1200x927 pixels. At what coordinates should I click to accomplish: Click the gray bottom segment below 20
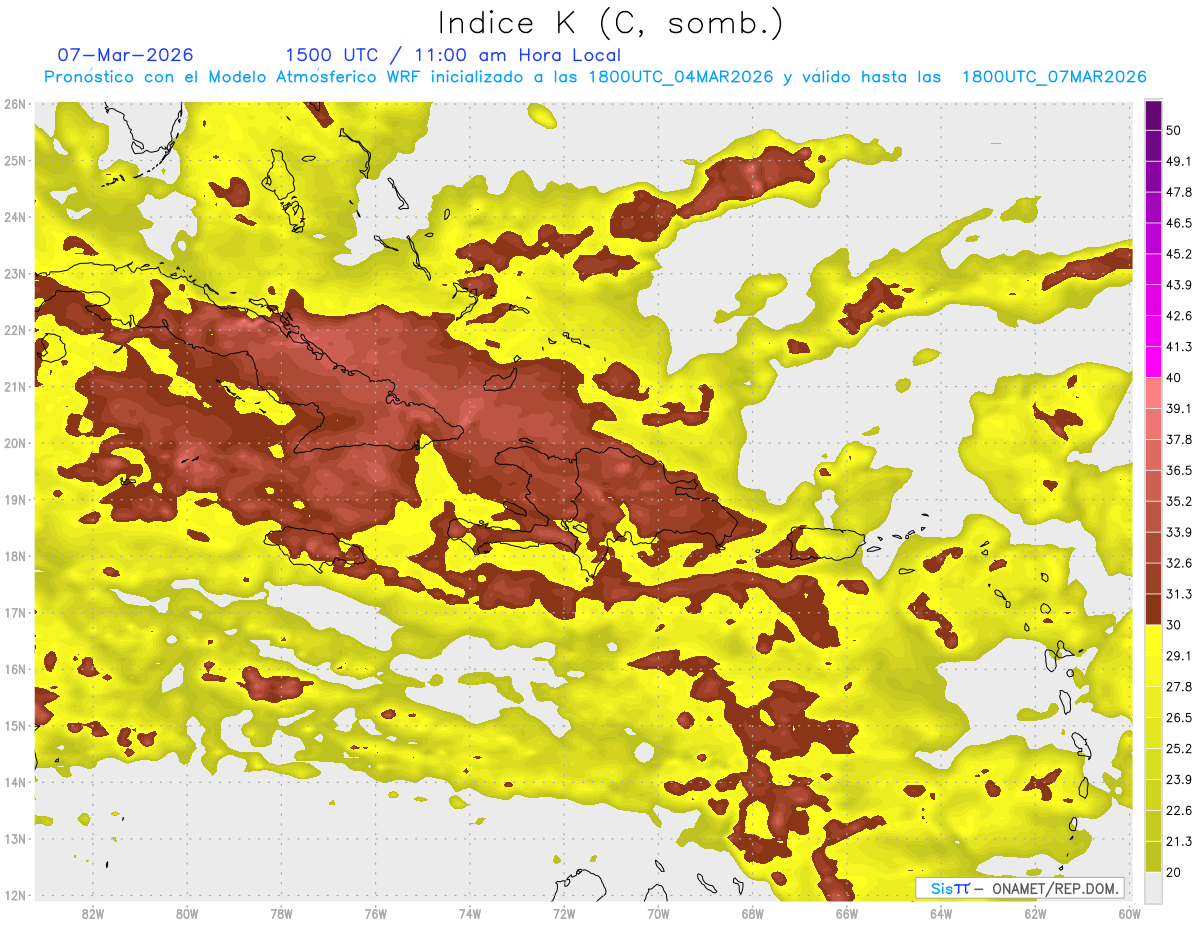(x=1153, y=887)
